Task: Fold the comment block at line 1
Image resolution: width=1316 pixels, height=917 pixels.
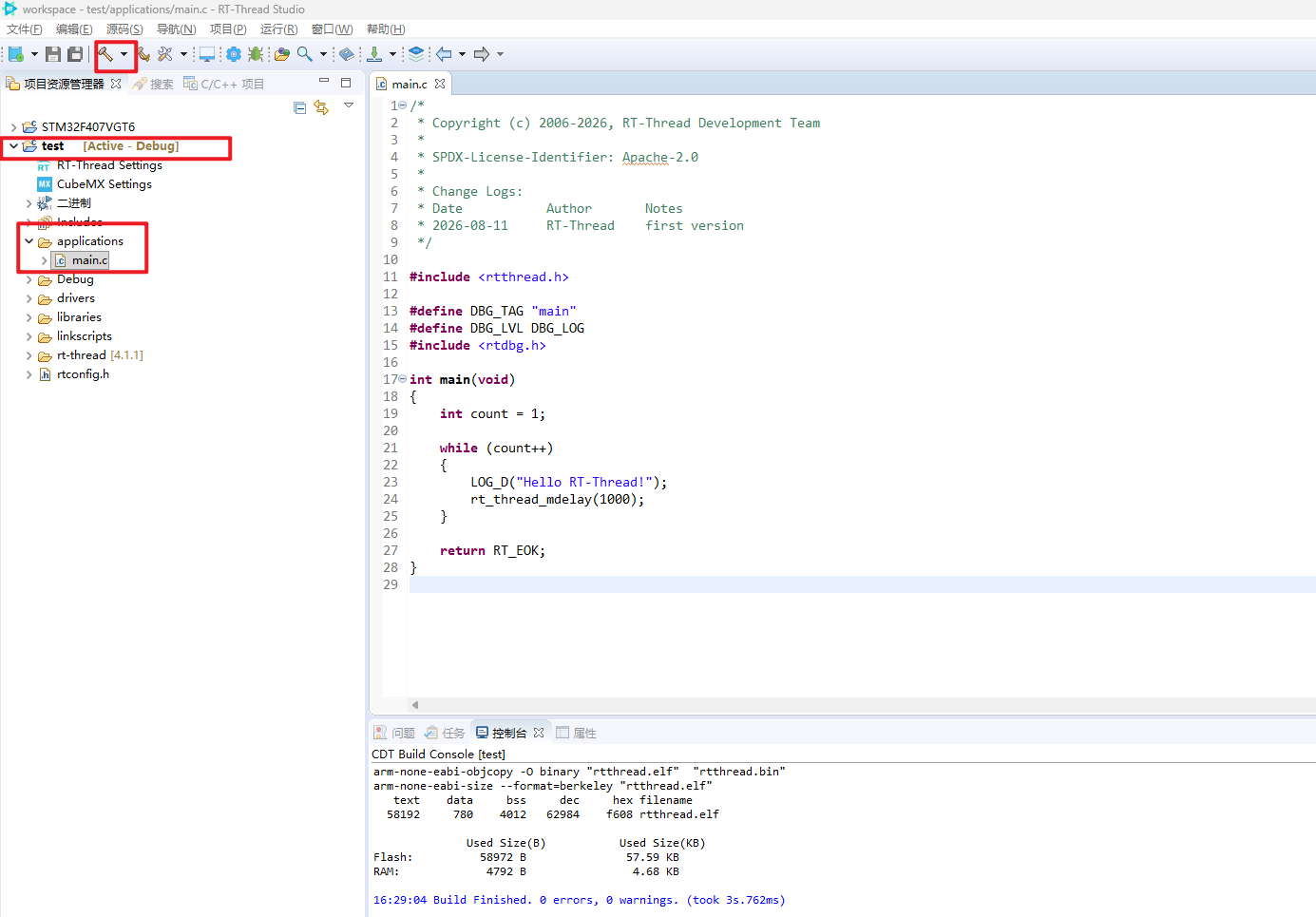Action: pos(403,105)
